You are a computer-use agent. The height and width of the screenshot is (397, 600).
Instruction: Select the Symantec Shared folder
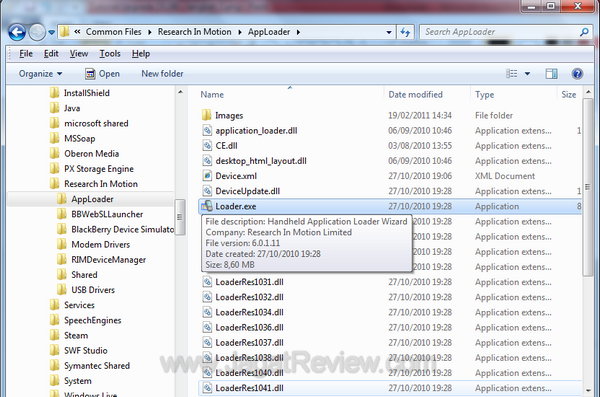(x=97, y=366)
